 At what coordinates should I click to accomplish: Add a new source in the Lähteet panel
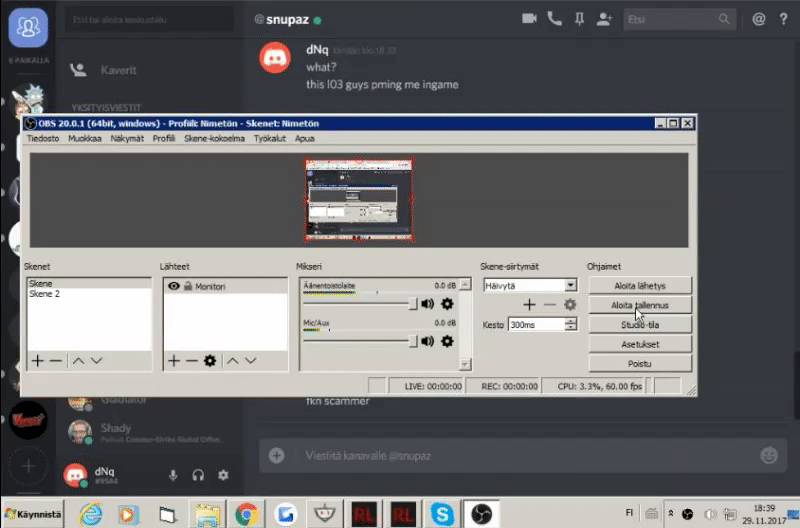click(x=173, y=361)
